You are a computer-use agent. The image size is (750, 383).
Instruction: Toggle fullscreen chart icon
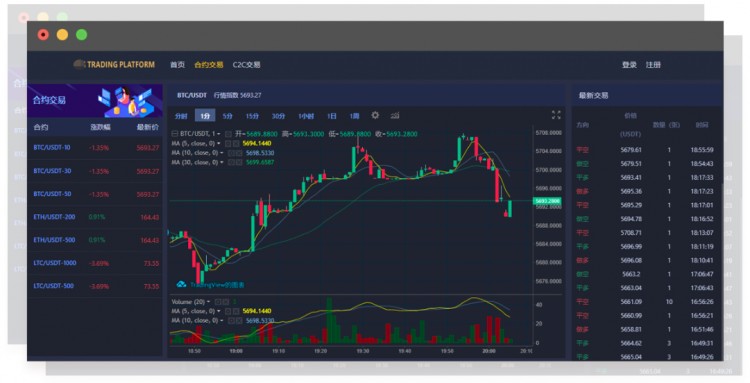click(556, 115)
